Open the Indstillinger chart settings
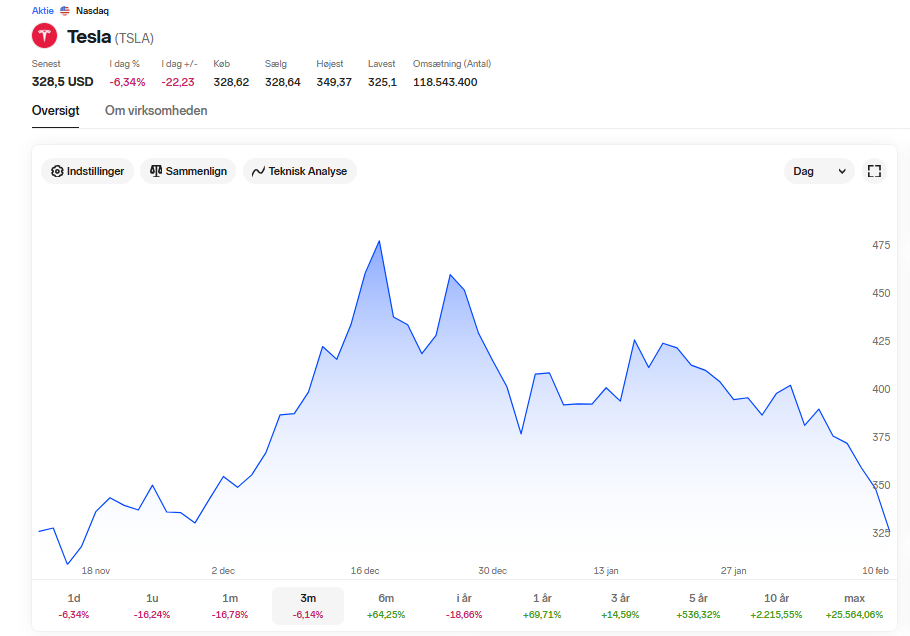The height and width of the screenshot is (636, 910). coord(87,171)
